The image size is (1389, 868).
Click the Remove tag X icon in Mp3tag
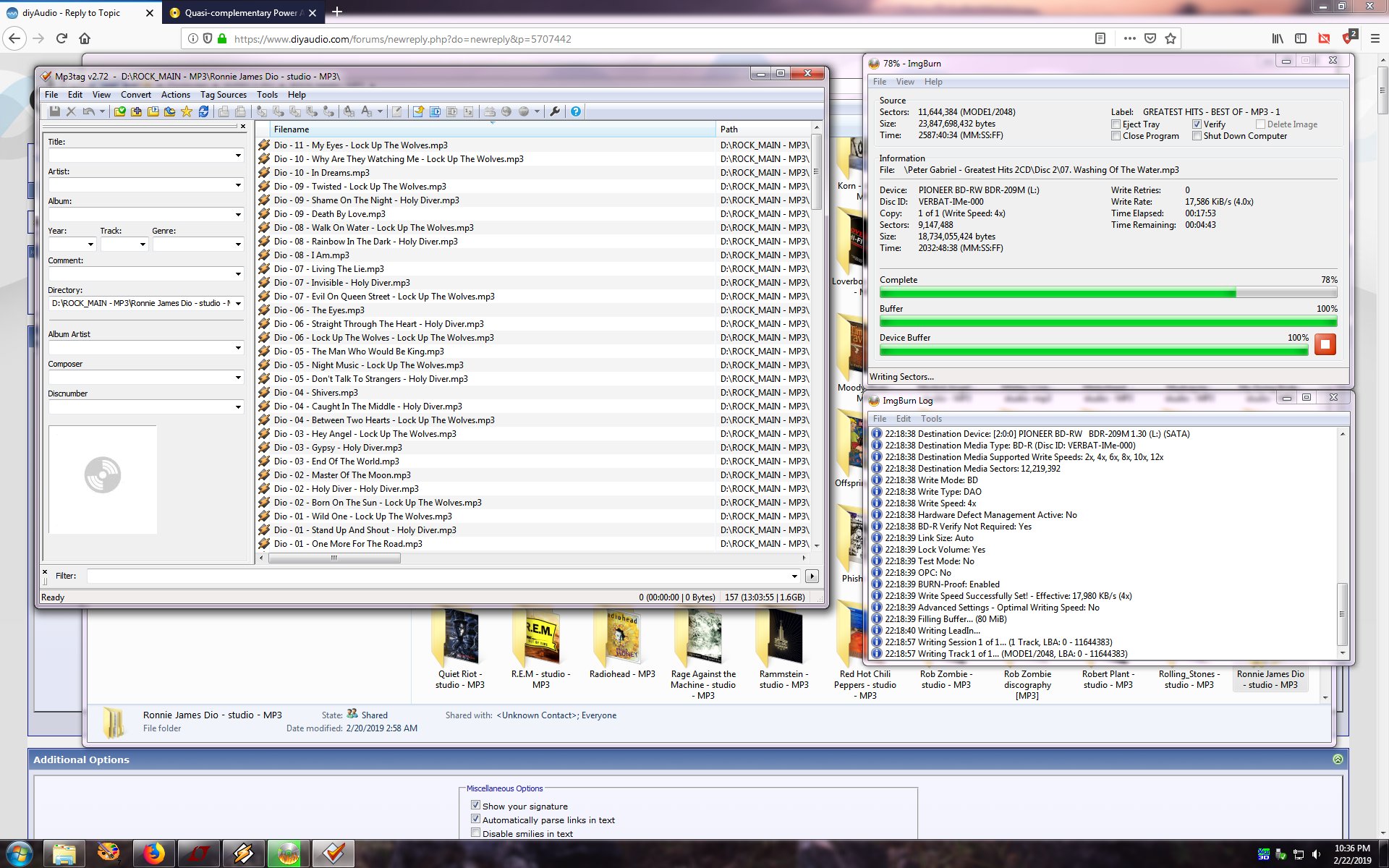pyautogui.click(x=71, y=111)
